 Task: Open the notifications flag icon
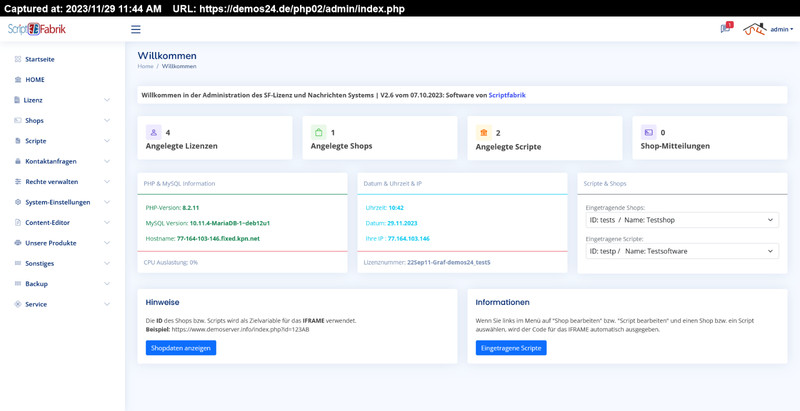click(725, 29)
